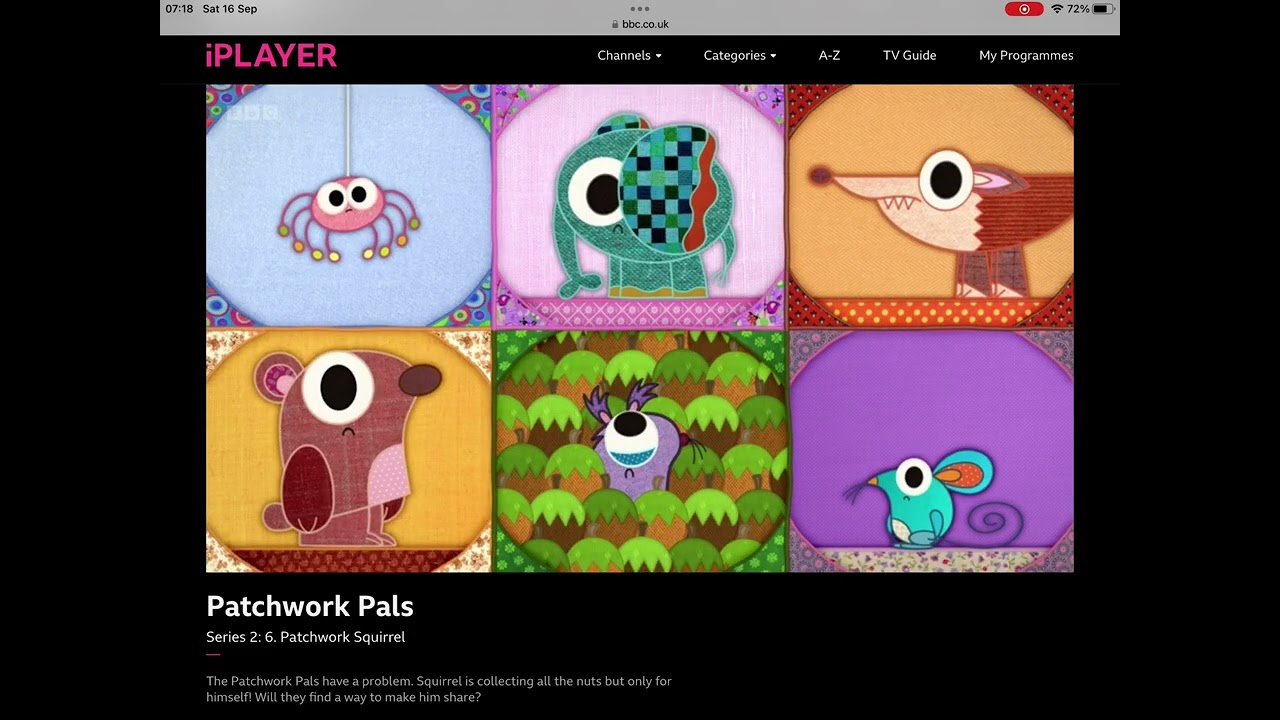Tap the Wi-Fi status icon
The width and height of the screenshot is (1280, 720).
[1057, 9]
